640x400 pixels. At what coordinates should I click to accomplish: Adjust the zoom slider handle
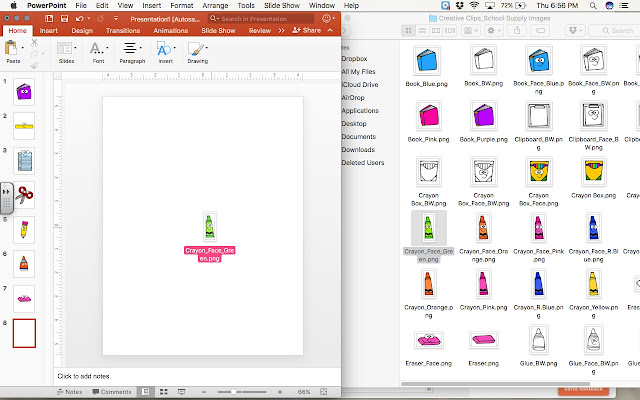pyautogui.click(x=233, y=392)
